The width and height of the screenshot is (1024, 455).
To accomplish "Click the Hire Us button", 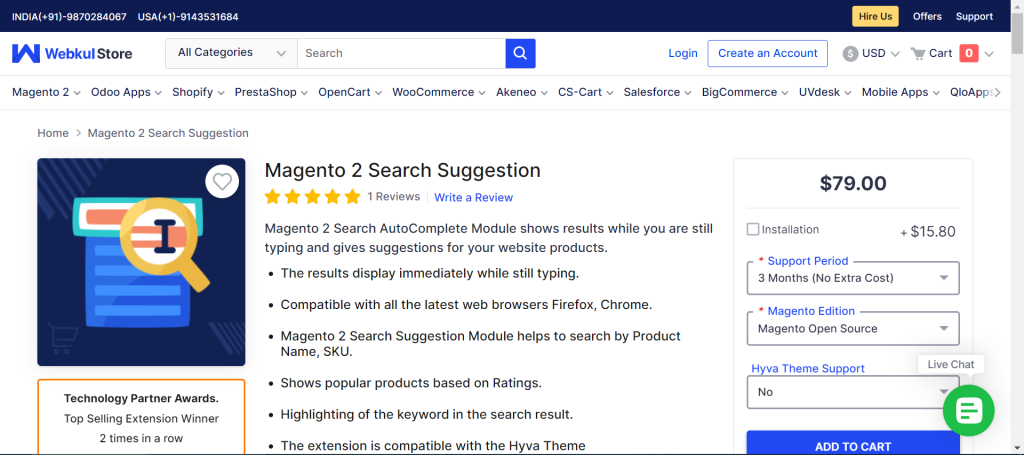I will point(875,16).
